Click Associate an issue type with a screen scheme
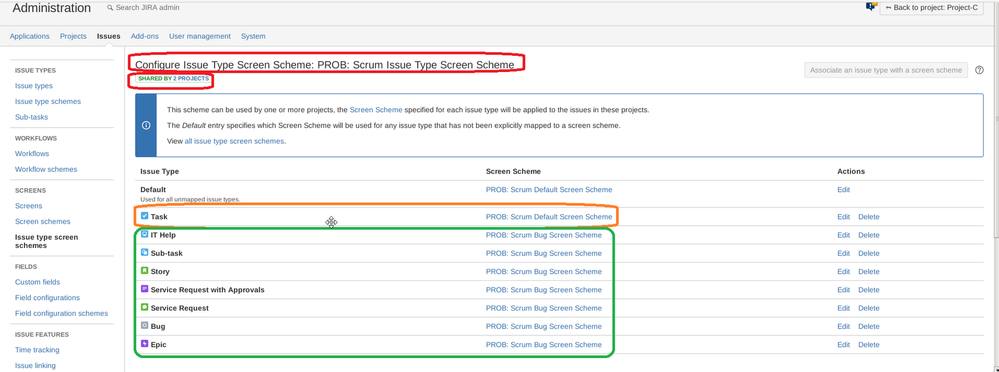 [886, 70]
